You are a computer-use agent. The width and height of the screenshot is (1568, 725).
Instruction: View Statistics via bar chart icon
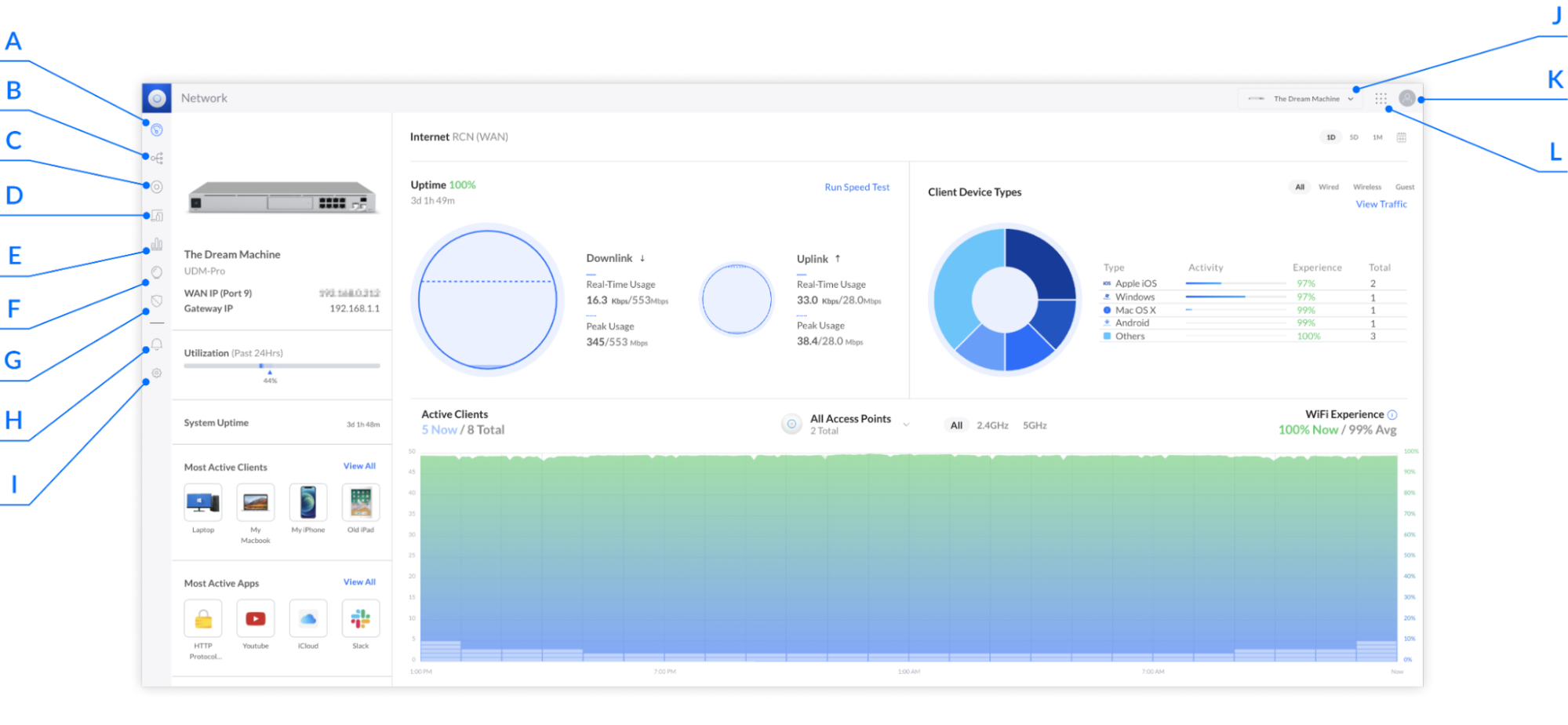[x=157, y=243]
